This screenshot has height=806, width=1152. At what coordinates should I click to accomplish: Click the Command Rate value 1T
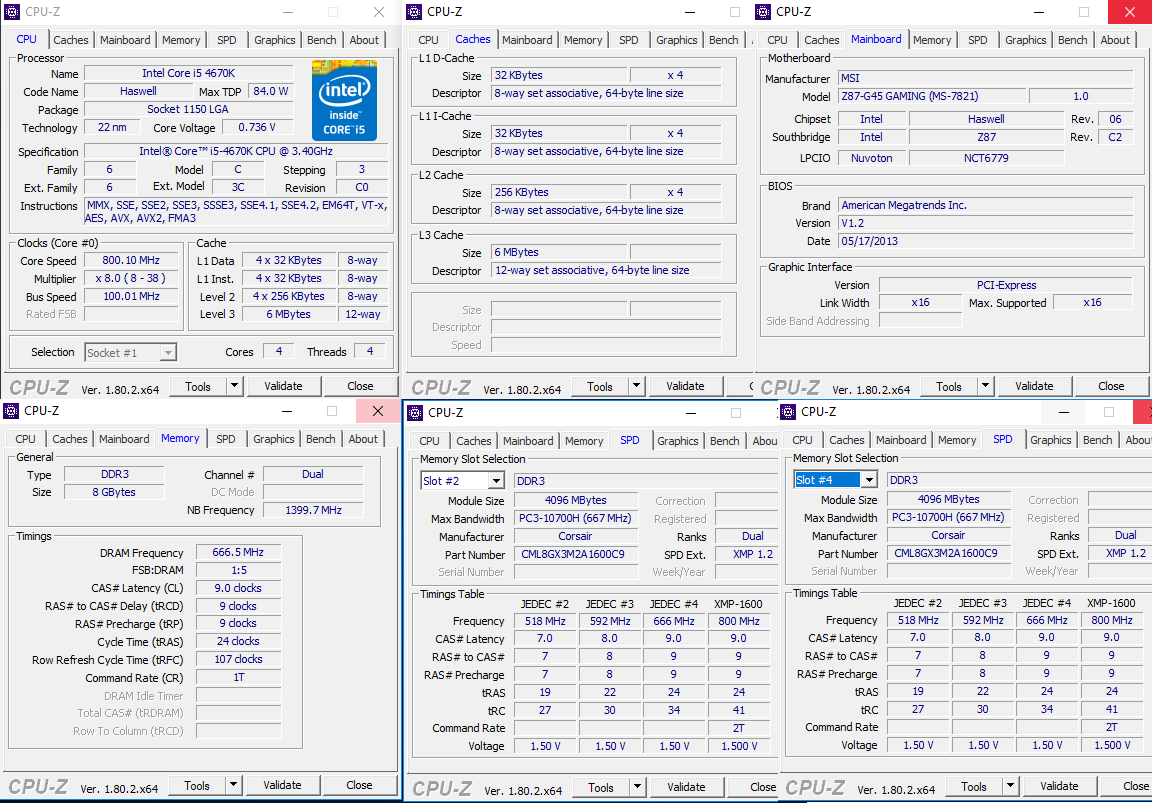[238, 677]
